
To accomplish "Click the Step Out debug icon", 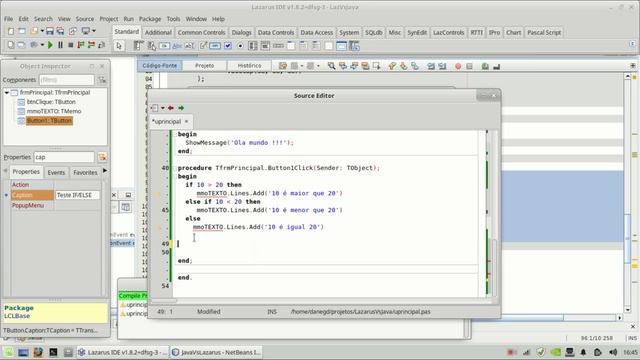I will tap(102, 45).
